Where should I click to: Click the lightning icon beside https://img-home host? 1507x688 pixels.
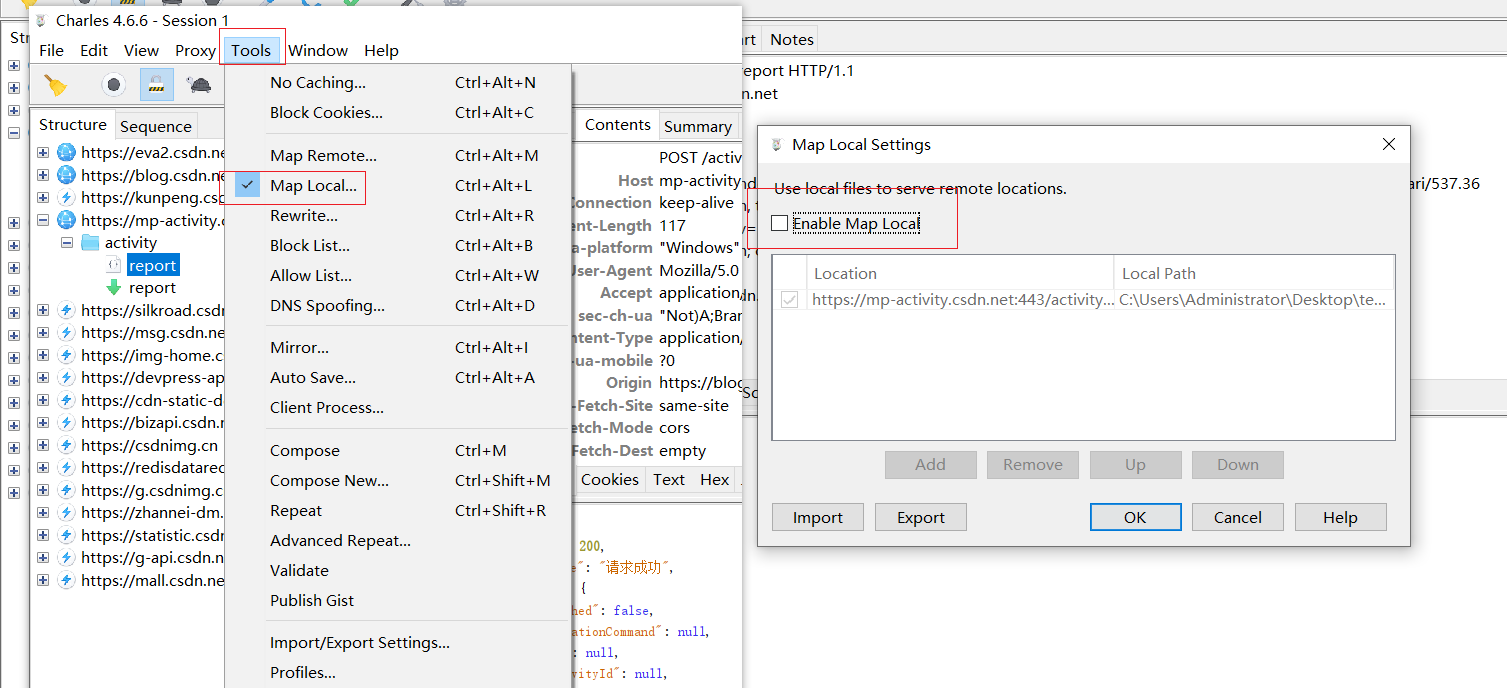66,355
